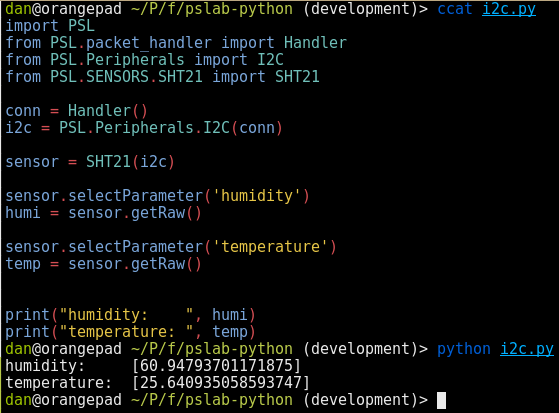The image size is (559, 413).
Task: Click the line 'import PSL'
Action: coord(50,26)
